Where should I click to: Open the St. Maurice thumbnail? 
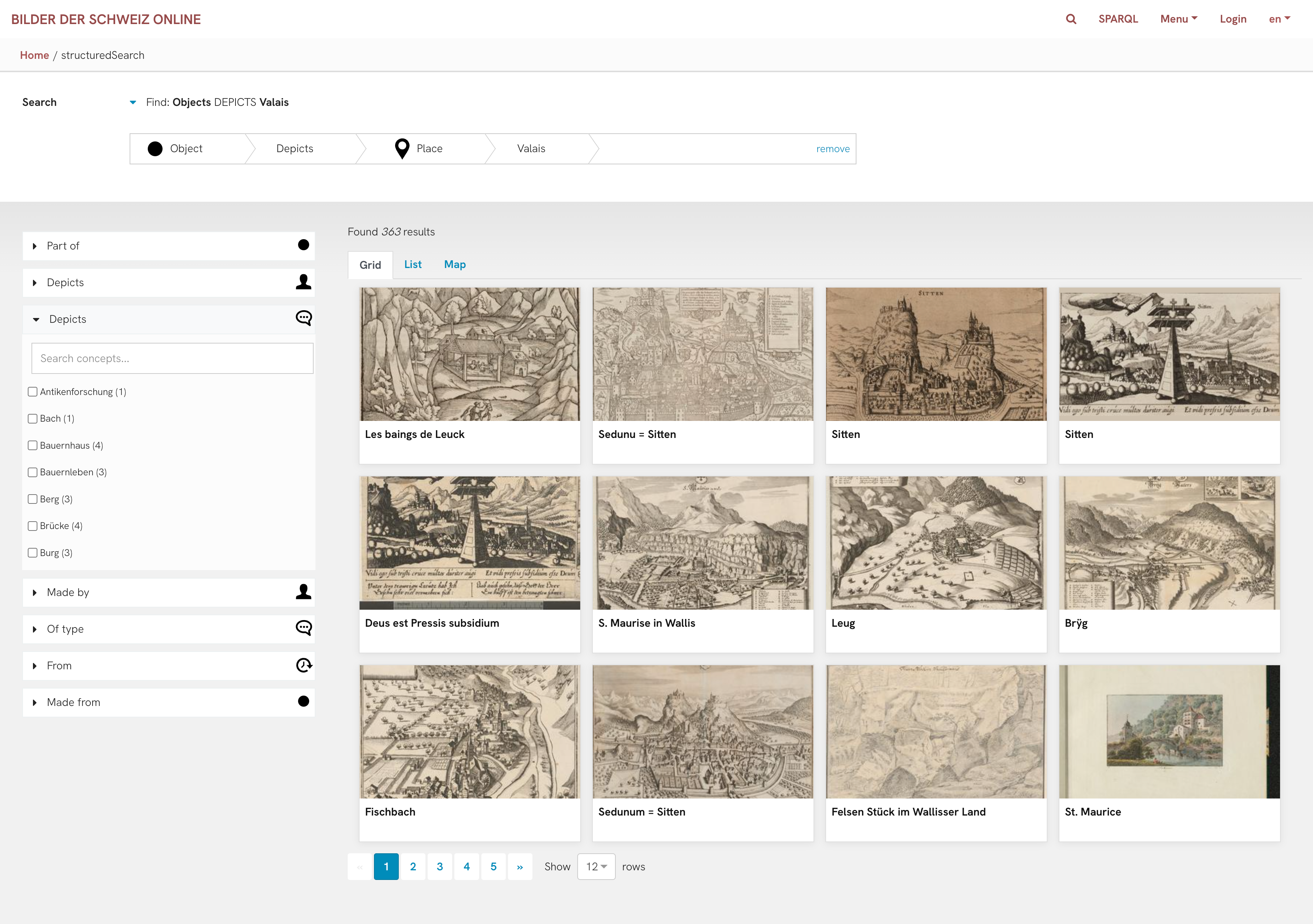tap(1169, 731)
